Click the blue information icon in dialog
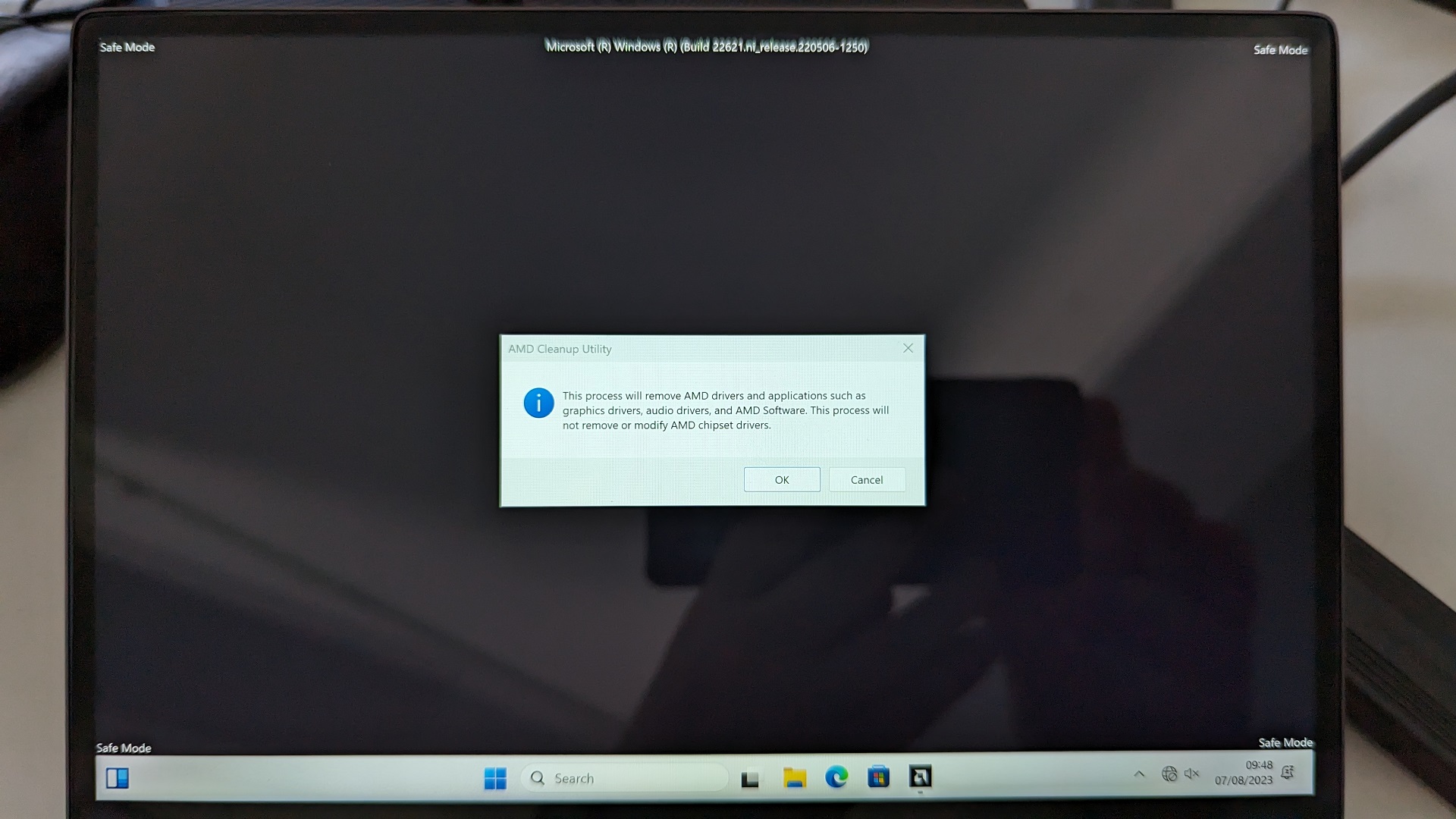The image size is (1456, 819). pos(538,403)
